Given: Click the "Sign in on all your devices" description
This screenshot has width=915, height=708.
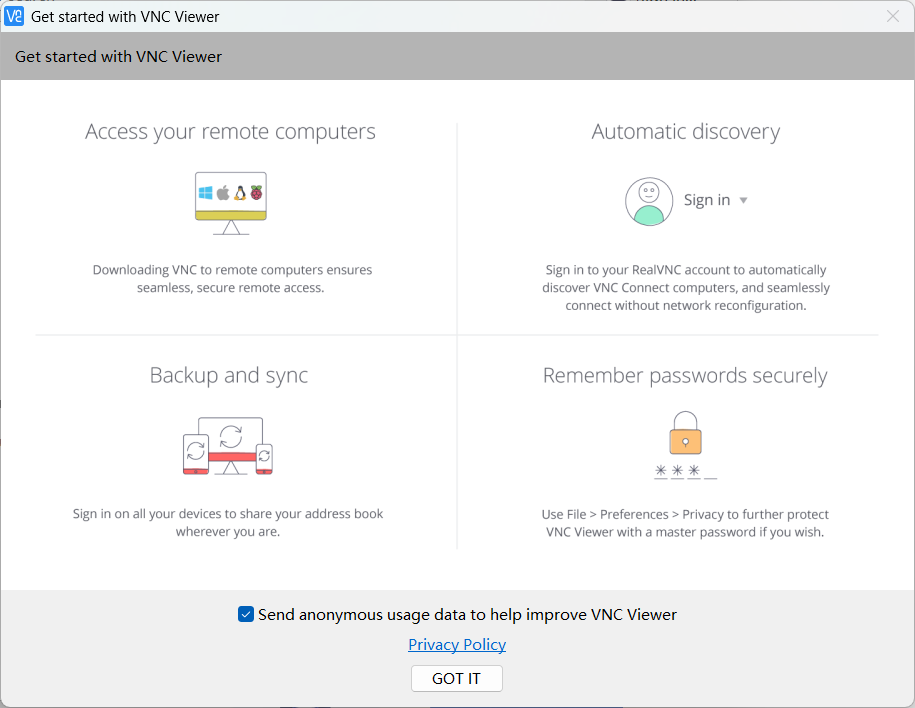Looking at the screenshot, I should [228, 522].
